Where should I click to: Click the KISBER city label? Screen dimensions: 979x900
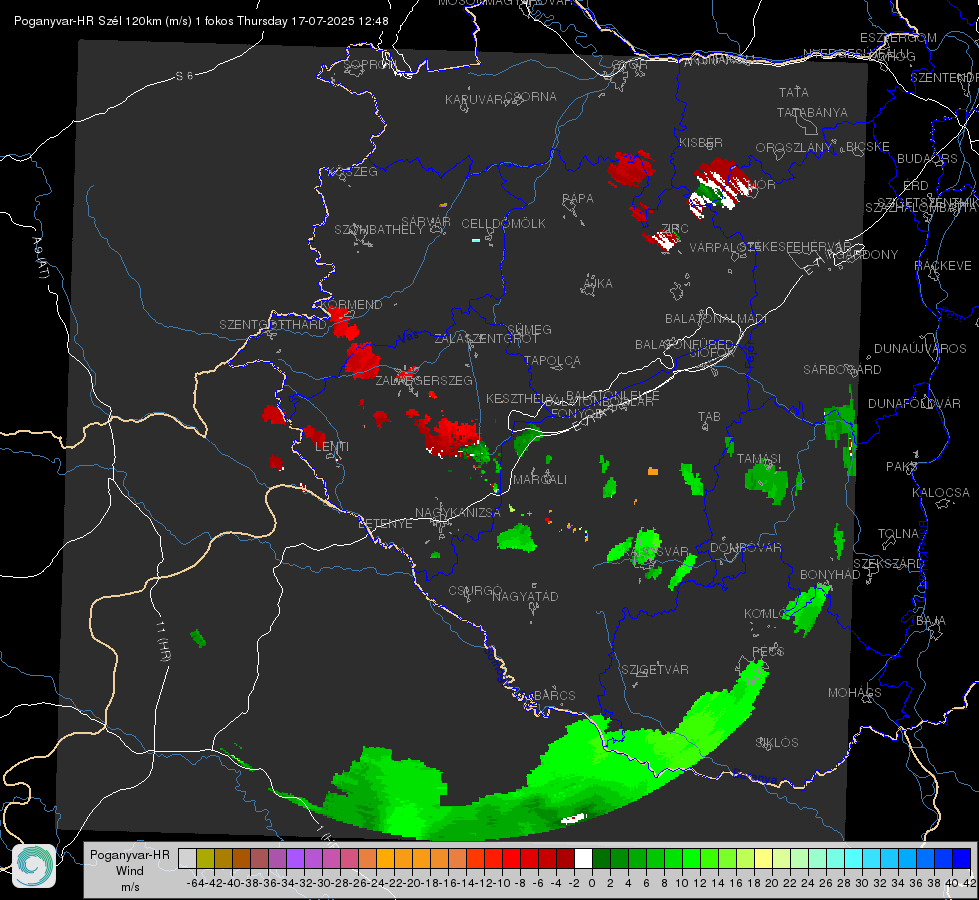coord(701,142)
